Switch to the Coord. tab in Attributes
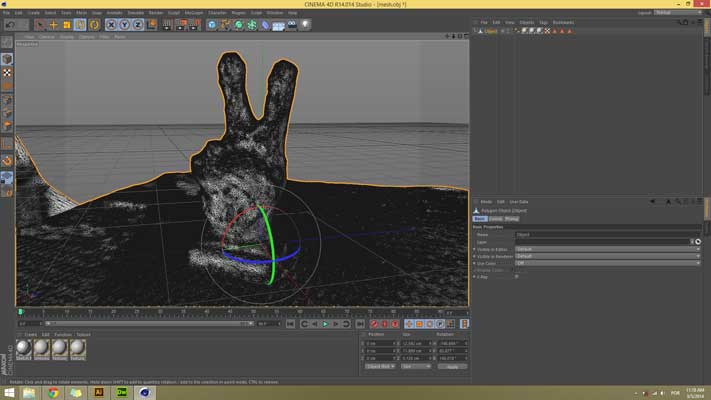 pyautogui.click(x=496, y=218)
